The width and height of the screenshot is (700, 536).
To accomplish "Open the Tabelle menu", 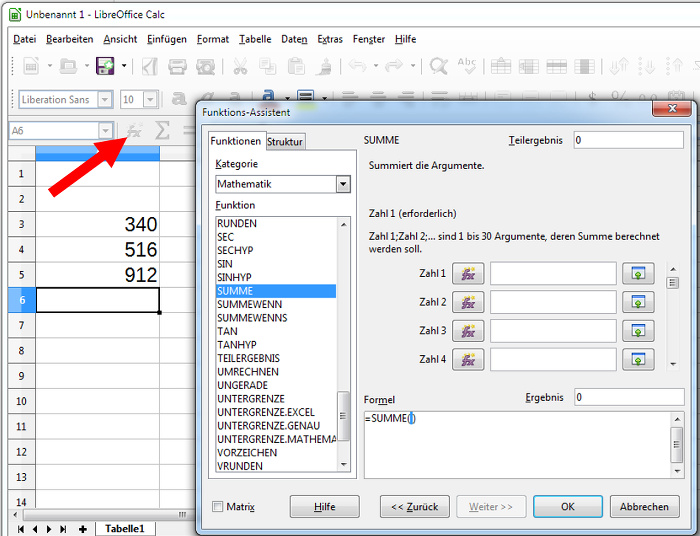I will (x=255, y=39).
